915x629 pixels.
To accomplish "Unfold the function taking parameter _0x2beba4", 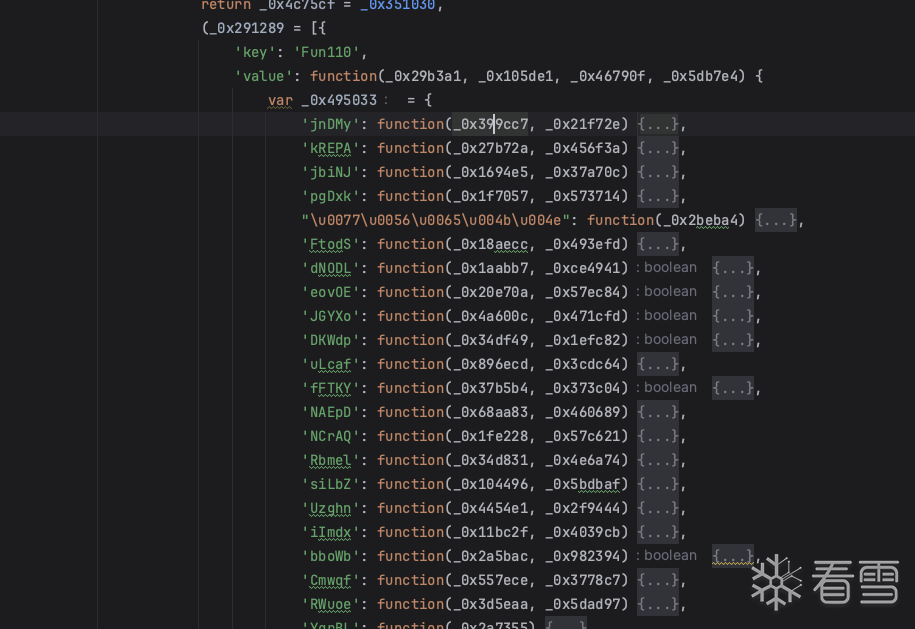I will point(776,220).
